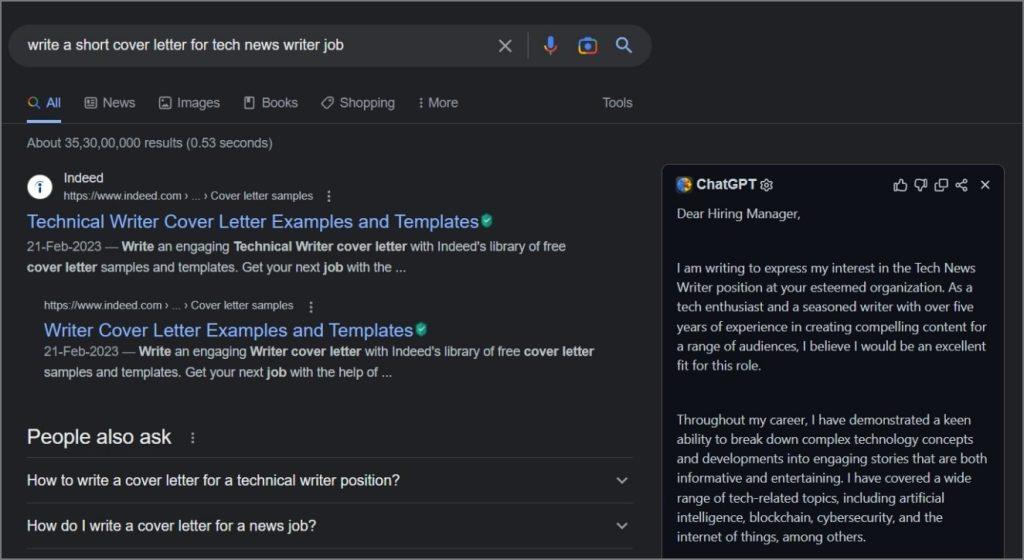
Task: Click the ChatGPT panel title
Action: tap(726, 185)
